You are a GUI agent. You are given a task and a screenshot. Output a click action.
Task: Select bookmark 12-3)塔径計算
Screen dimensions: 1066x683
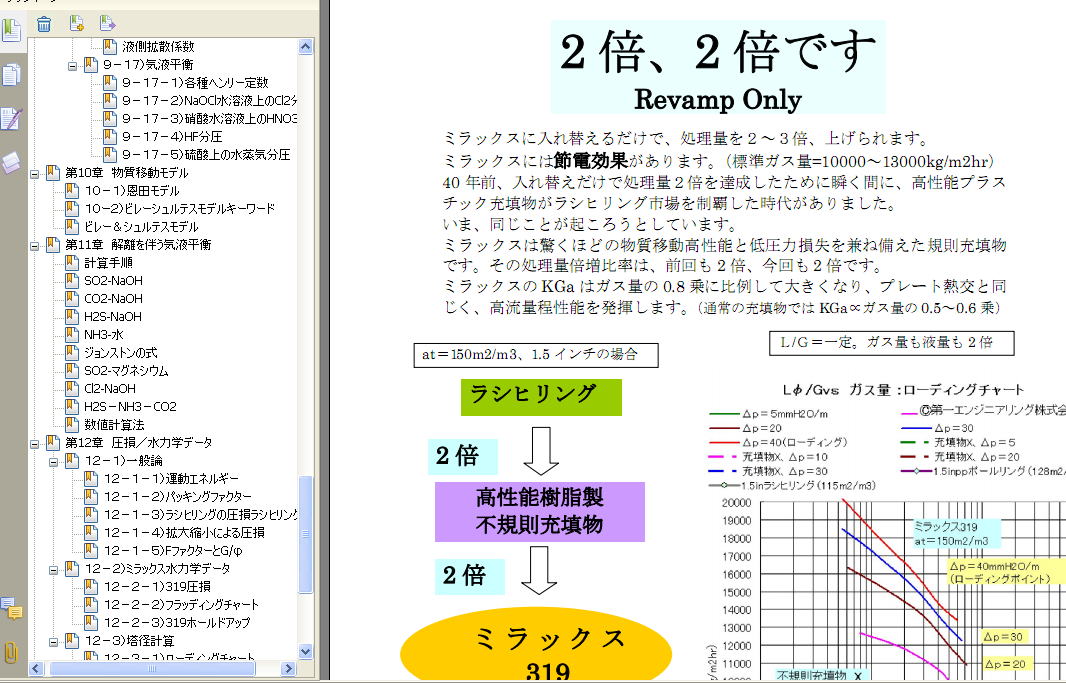pos(129,640)
